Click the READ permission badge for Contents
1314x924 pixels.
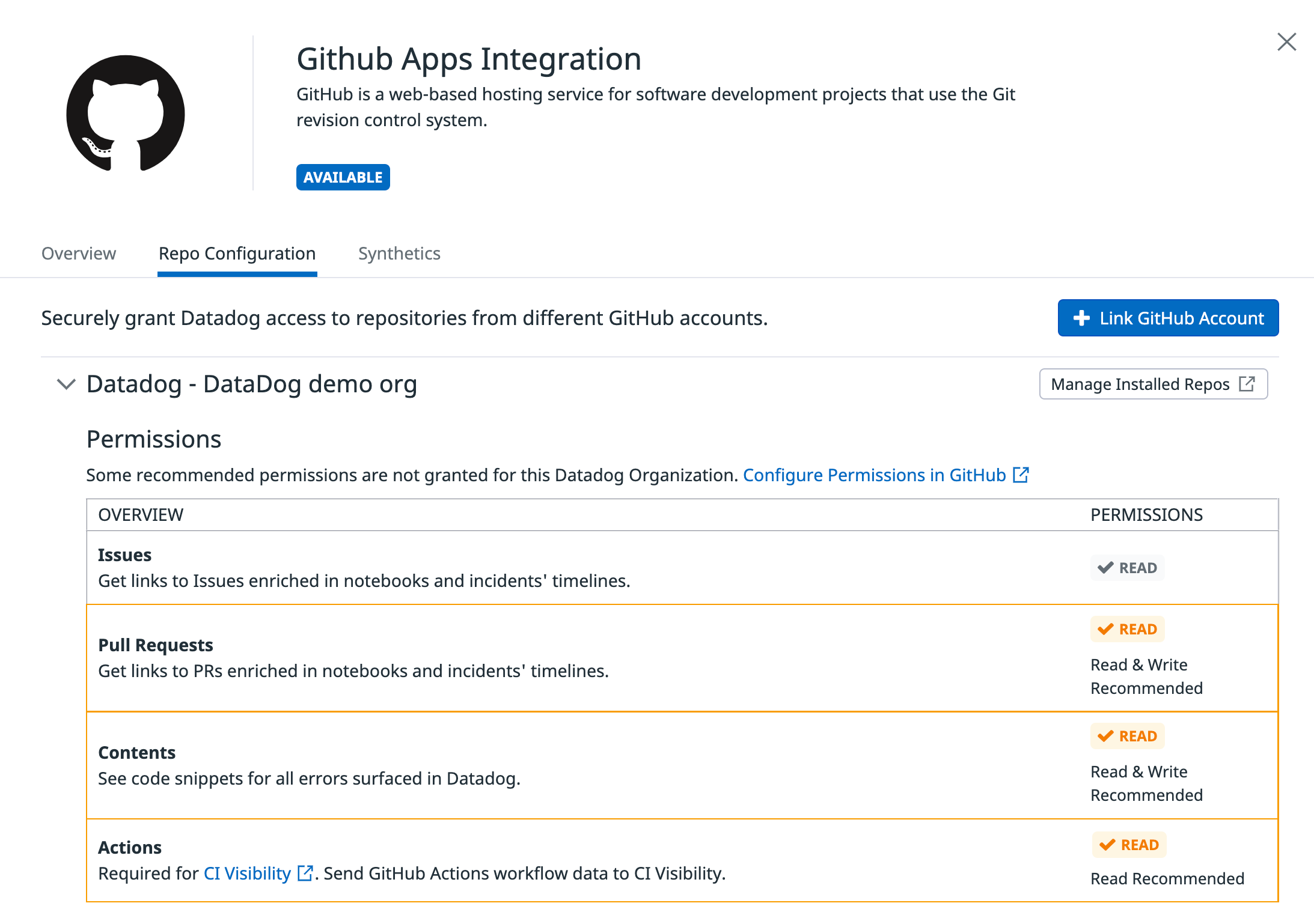pyautogui.click(x=1127, y=736)
